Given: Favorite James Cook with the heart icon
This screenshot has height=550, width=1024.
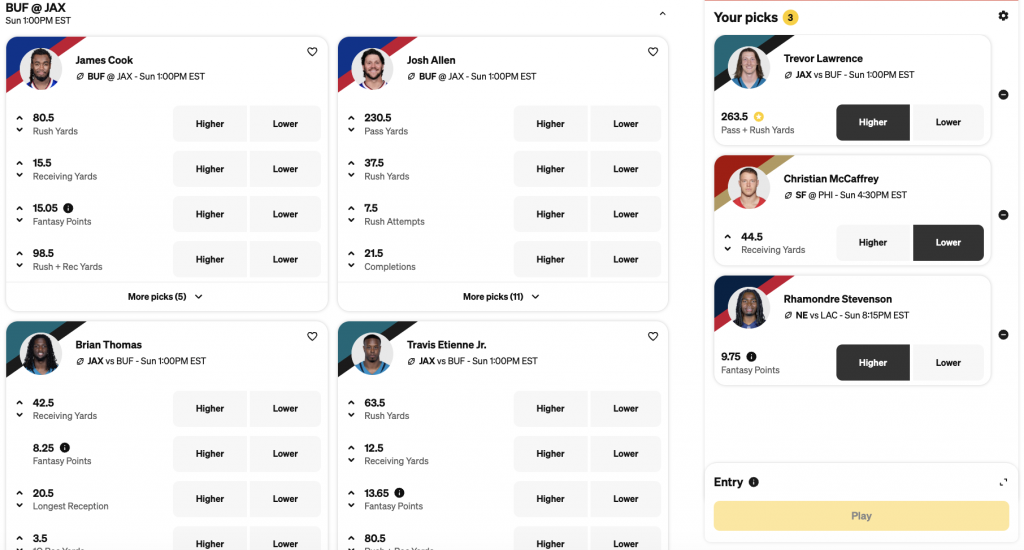Looking at the screenshot, I should coord(312,52).
